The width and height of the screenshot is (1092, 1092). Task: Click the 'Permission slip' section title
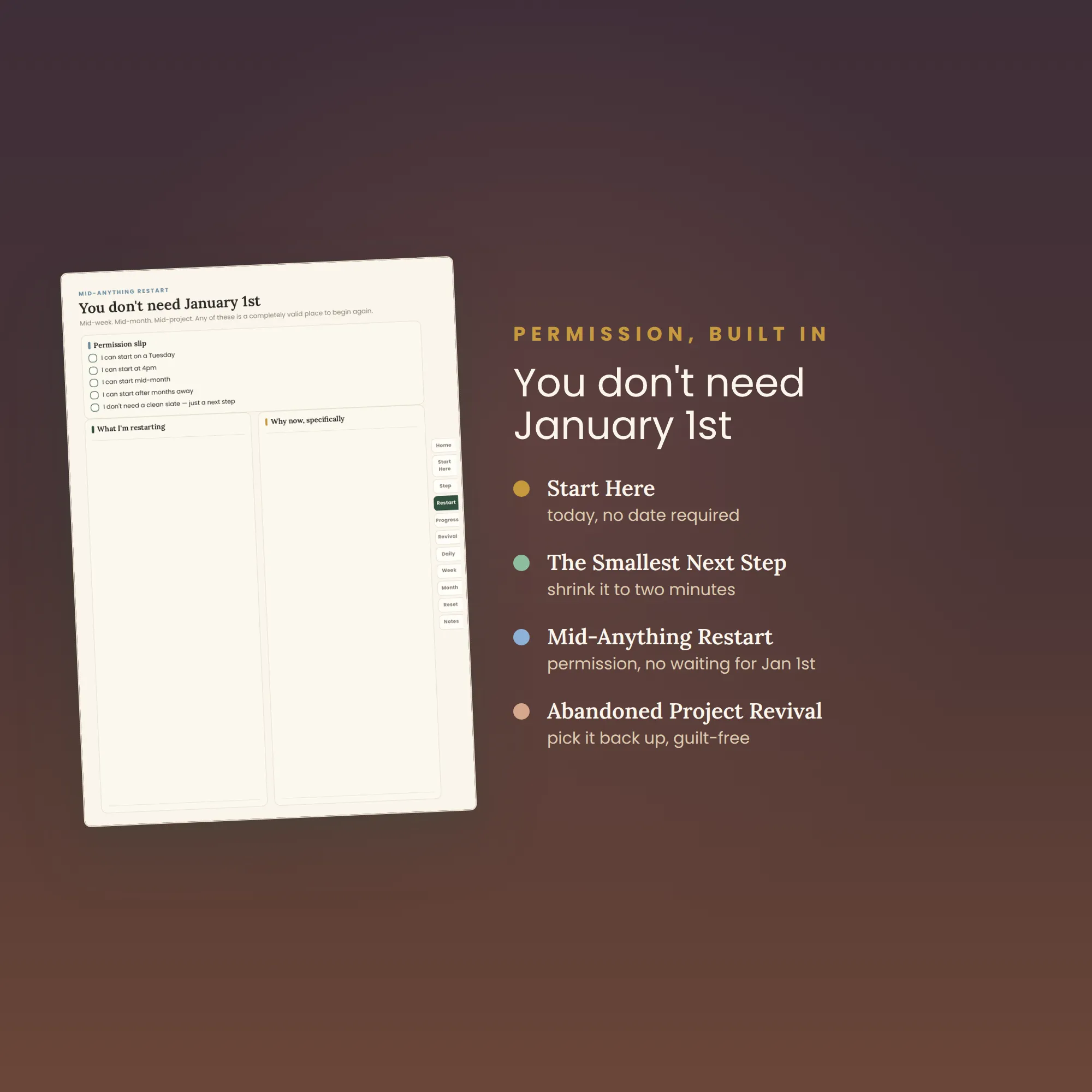pyautogui.click(x=120, y=344)
